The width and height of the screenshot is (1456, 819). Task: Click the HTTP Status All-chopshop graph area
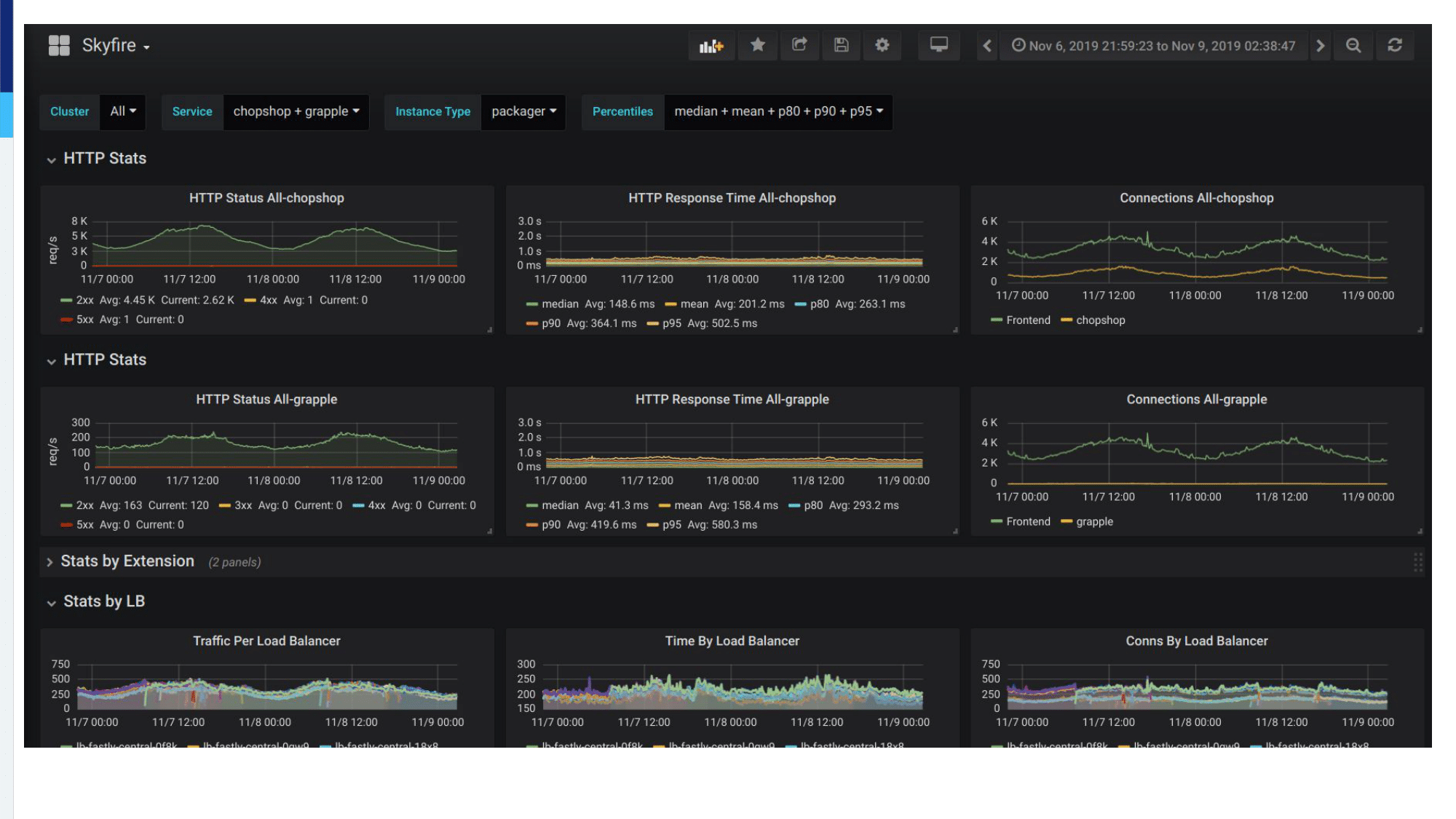(x=274, y=244)
